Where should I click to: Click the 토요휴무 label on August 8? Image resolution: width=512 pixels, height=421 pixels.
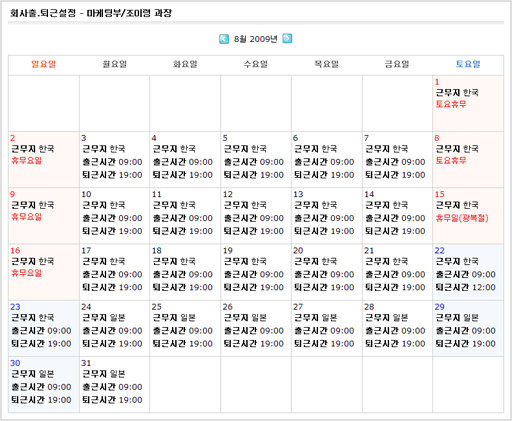pyautogui.click(x=451, y=160)
